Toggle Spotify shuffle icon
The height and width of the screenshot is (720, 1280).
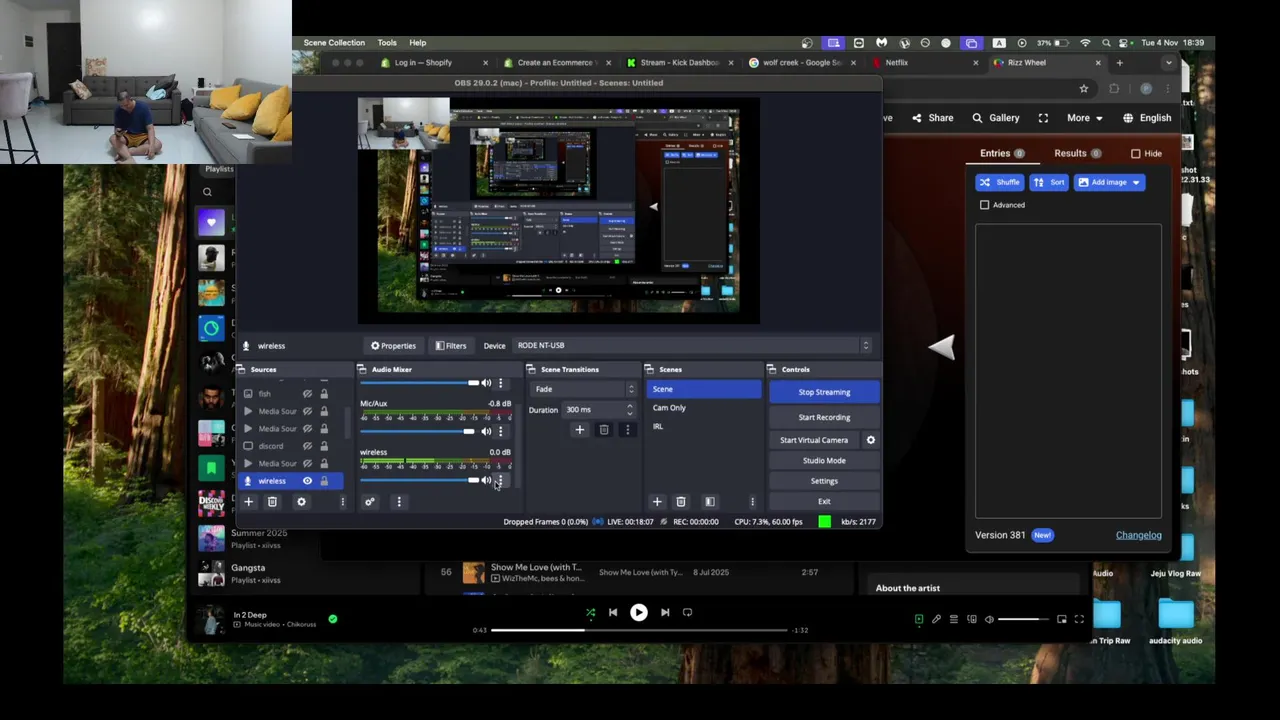click(x=590, y=613)
